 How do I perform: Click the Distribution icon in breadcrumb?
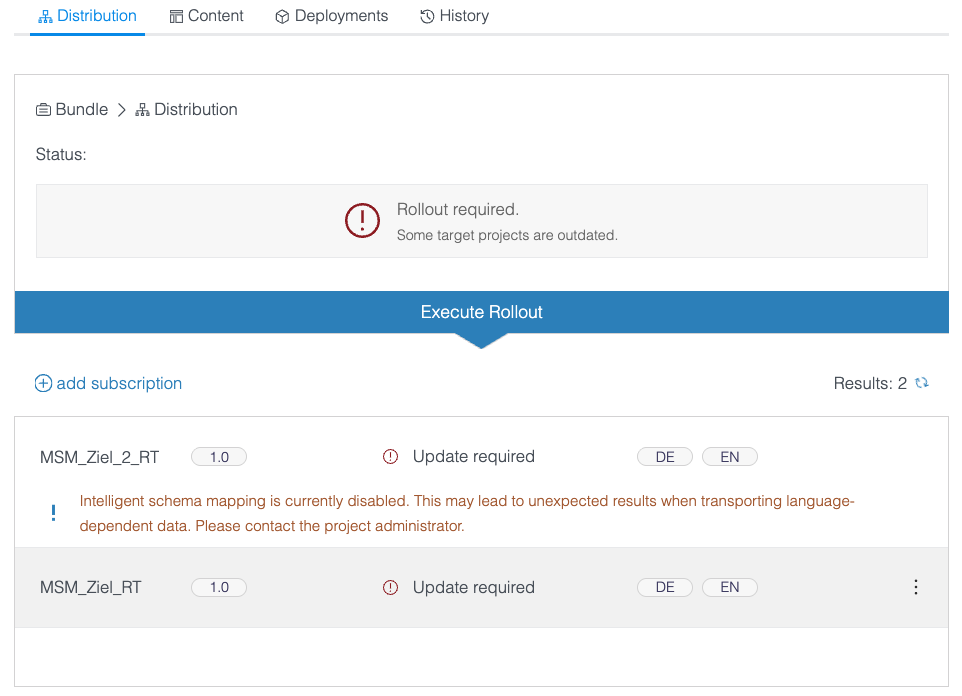(x=142, y=110)
